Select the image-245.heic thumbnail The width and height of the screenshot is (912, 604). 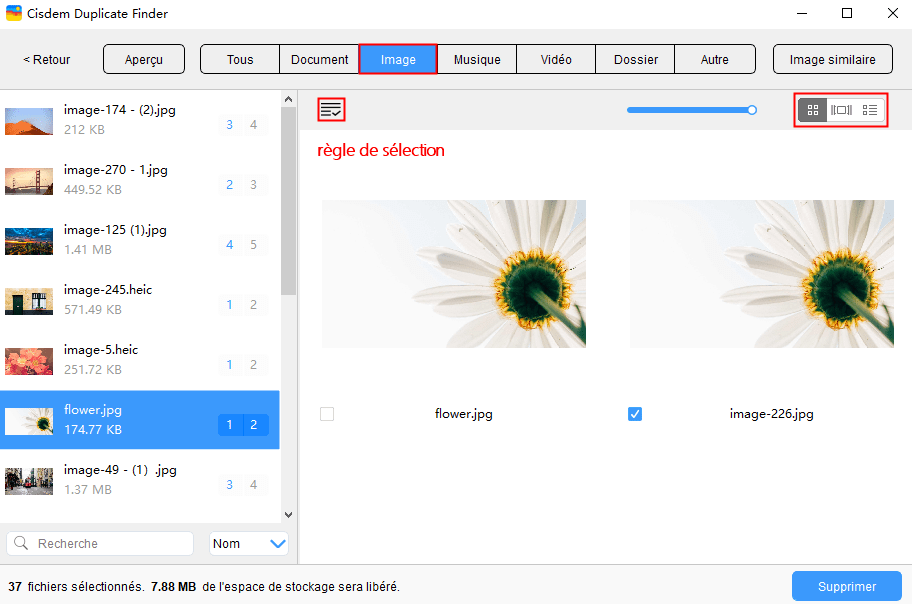pos(29,300)
